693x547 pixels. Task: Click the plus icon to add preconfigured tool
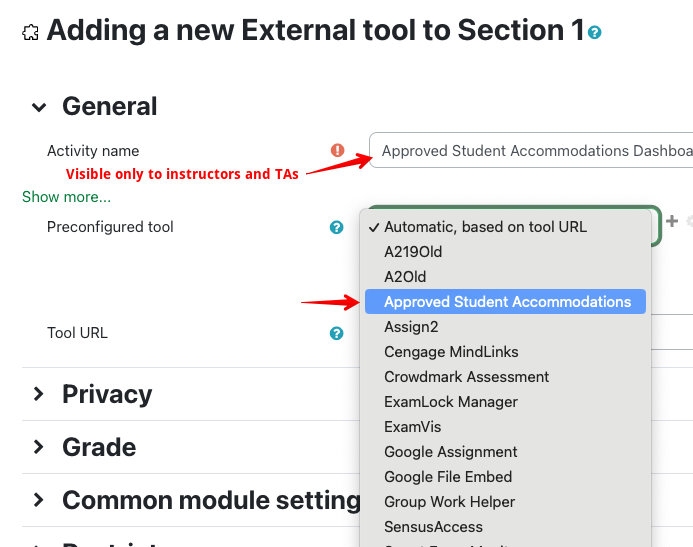point(672,222)
